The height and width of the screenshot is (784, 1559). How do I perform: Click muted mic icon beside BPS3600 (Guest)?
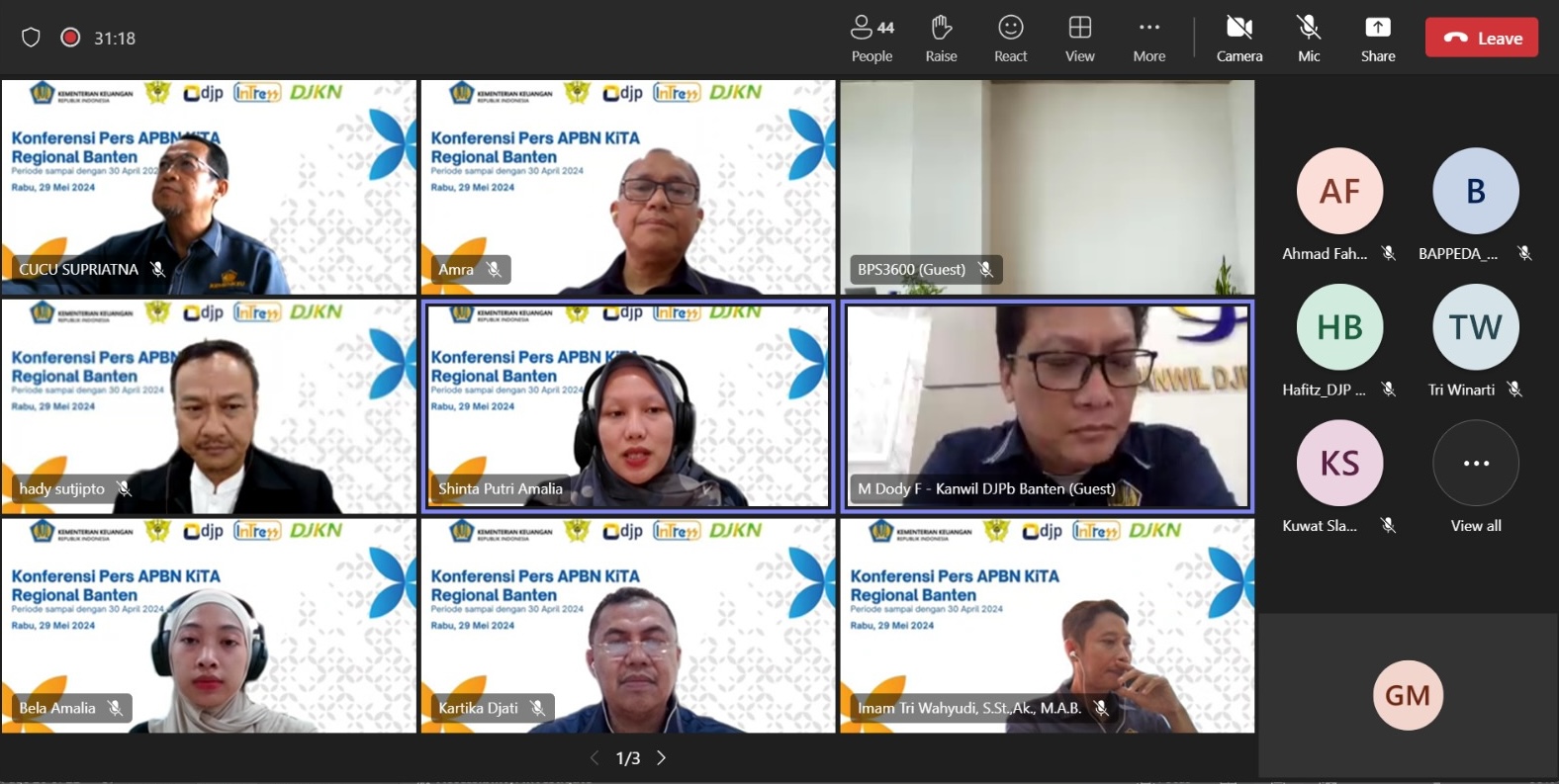[985, 269]
